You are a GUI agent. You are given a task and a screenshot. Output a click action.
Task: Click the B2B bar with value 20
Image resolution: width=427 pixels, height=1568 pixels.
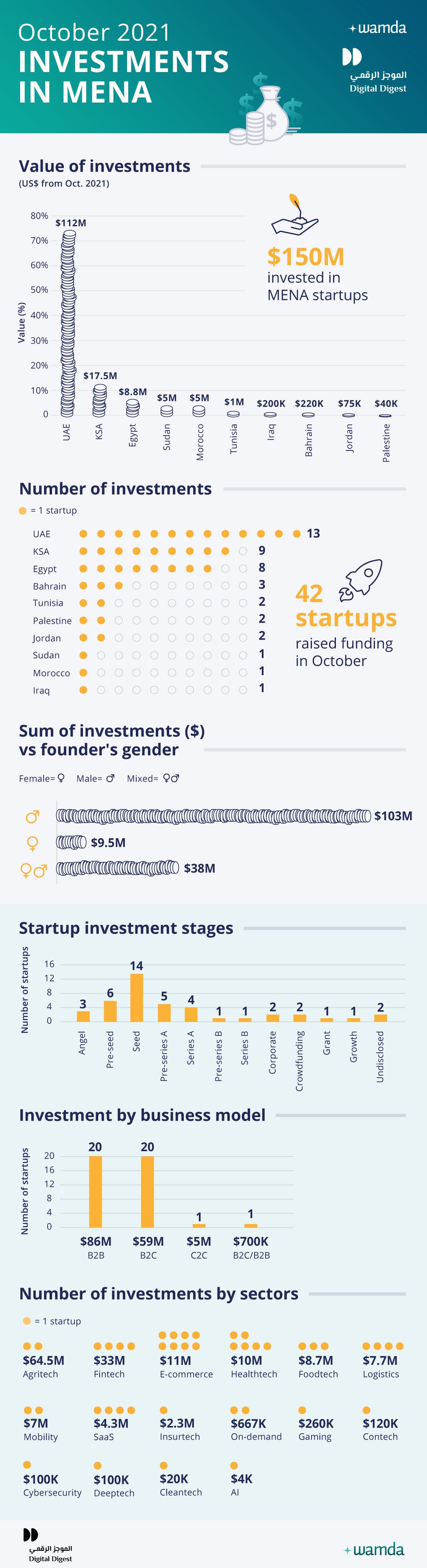(96, 1191)
